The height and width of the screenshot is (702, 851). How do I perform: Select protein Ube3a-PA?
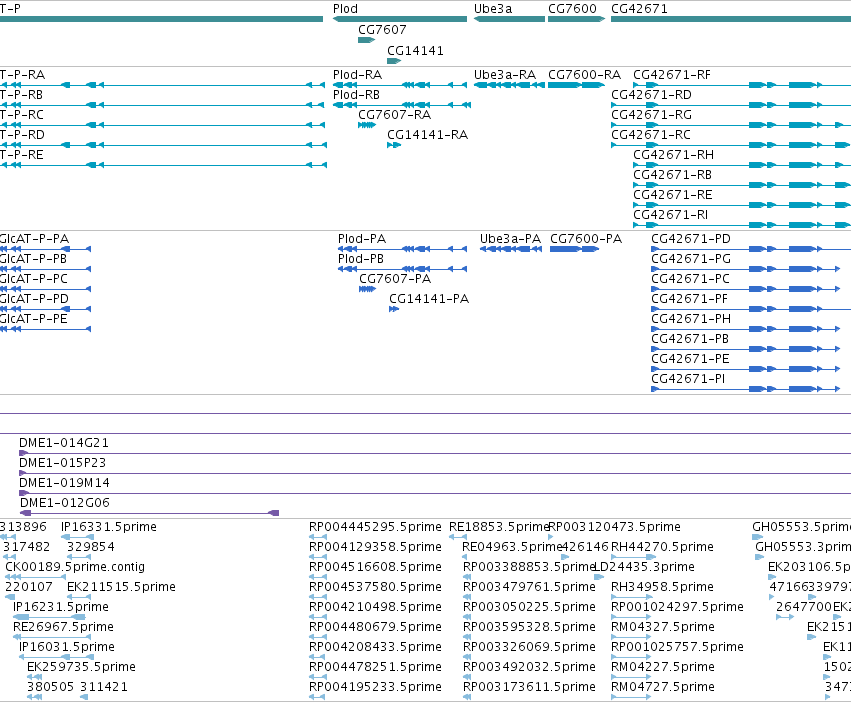point(510,239)
